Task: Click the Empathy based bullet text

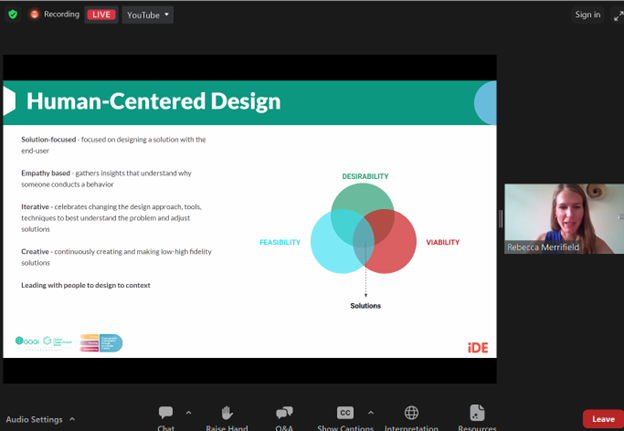Action: click(x=106, y=179)
